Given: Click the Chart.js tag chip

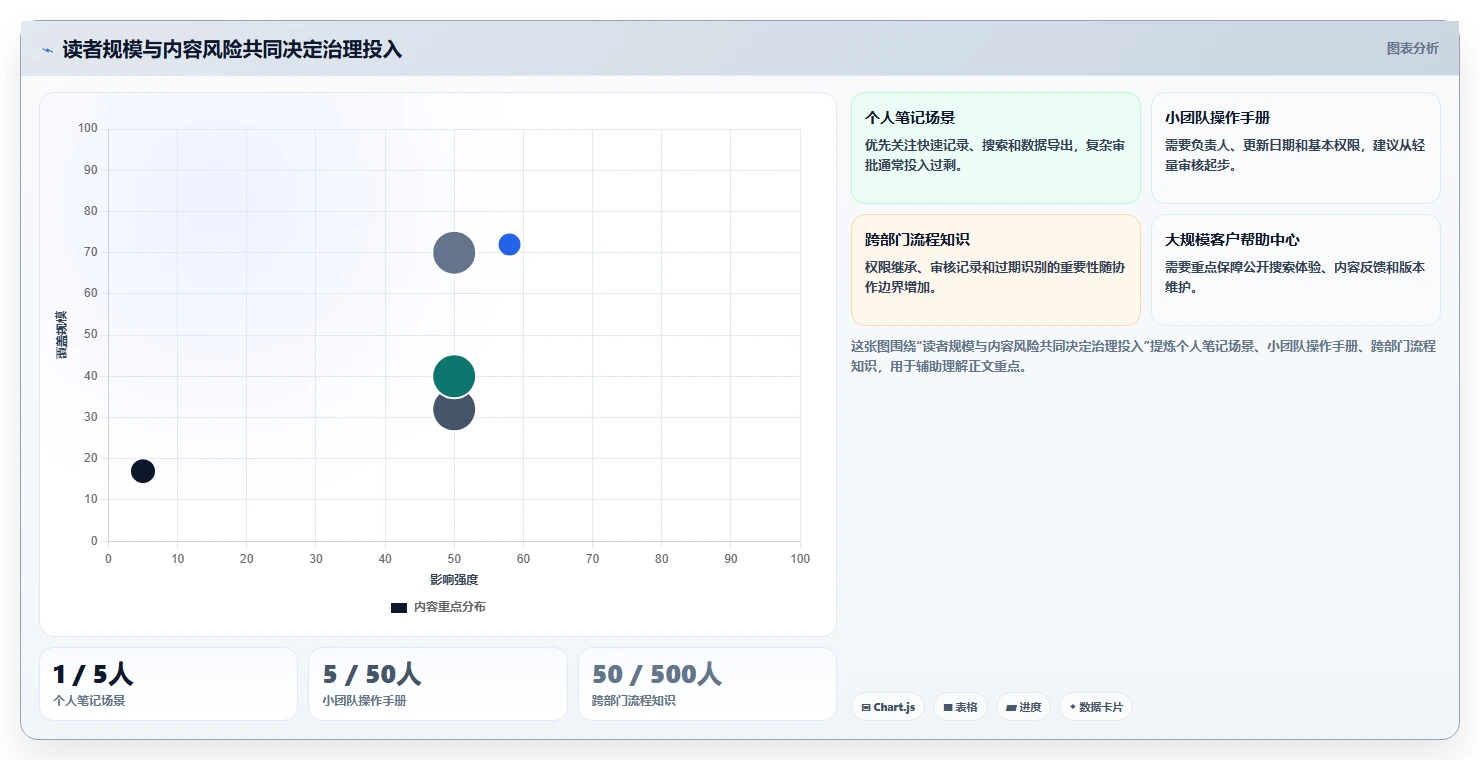Looking at the screenshot, I should click(x=888, y=707).
